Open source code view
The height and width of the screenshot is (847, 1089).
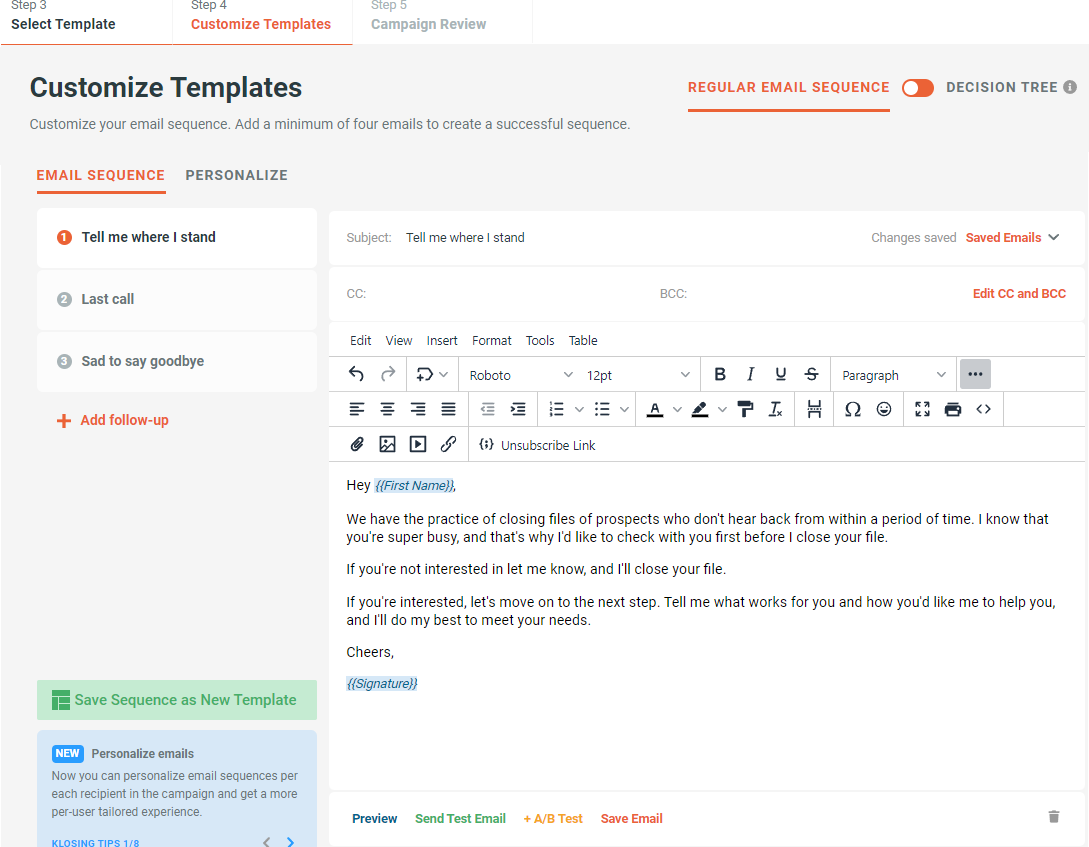(x=983, y=410)
